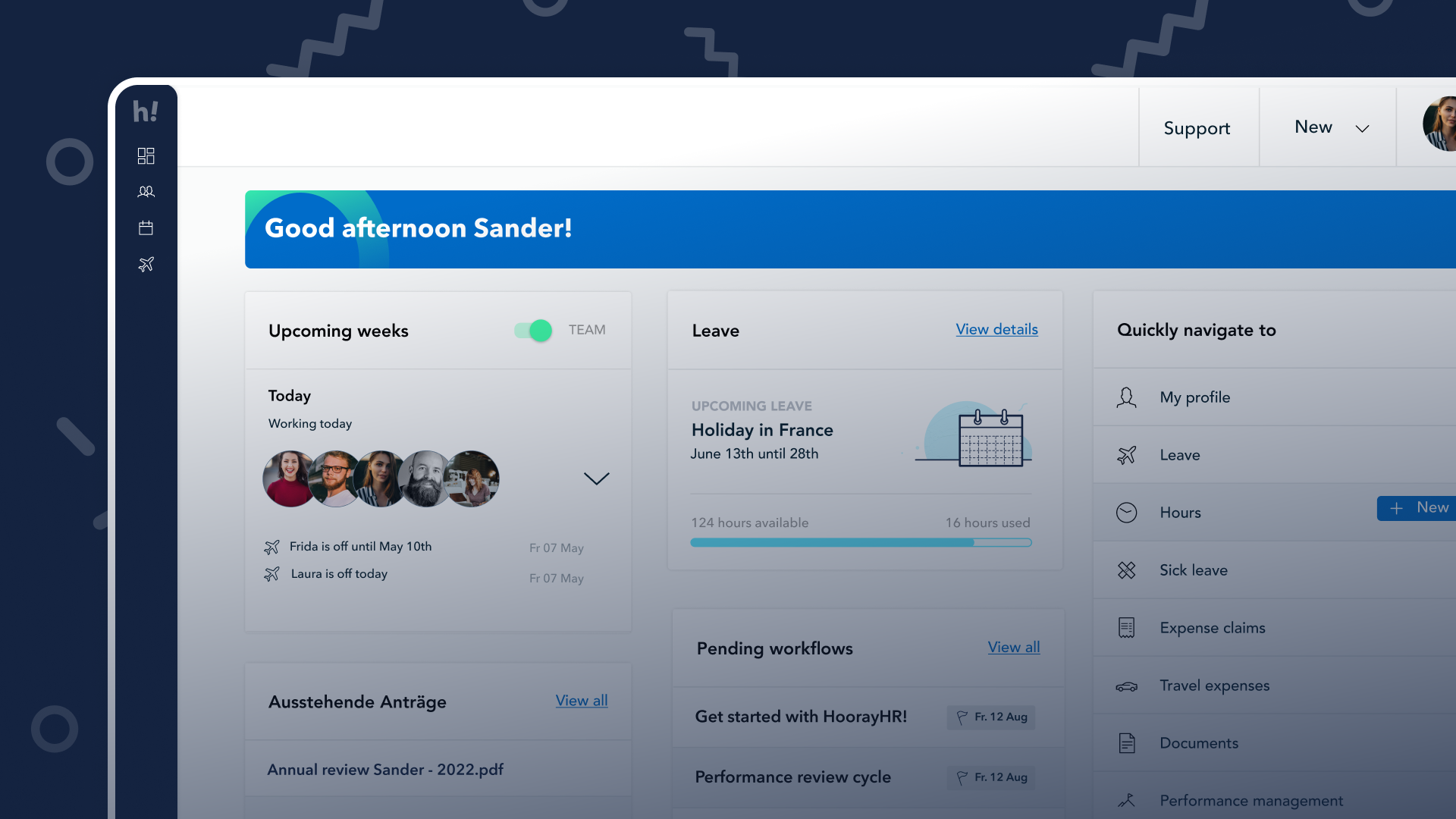
Task: View details for Leave section
Action: click(x=996, y=329)
